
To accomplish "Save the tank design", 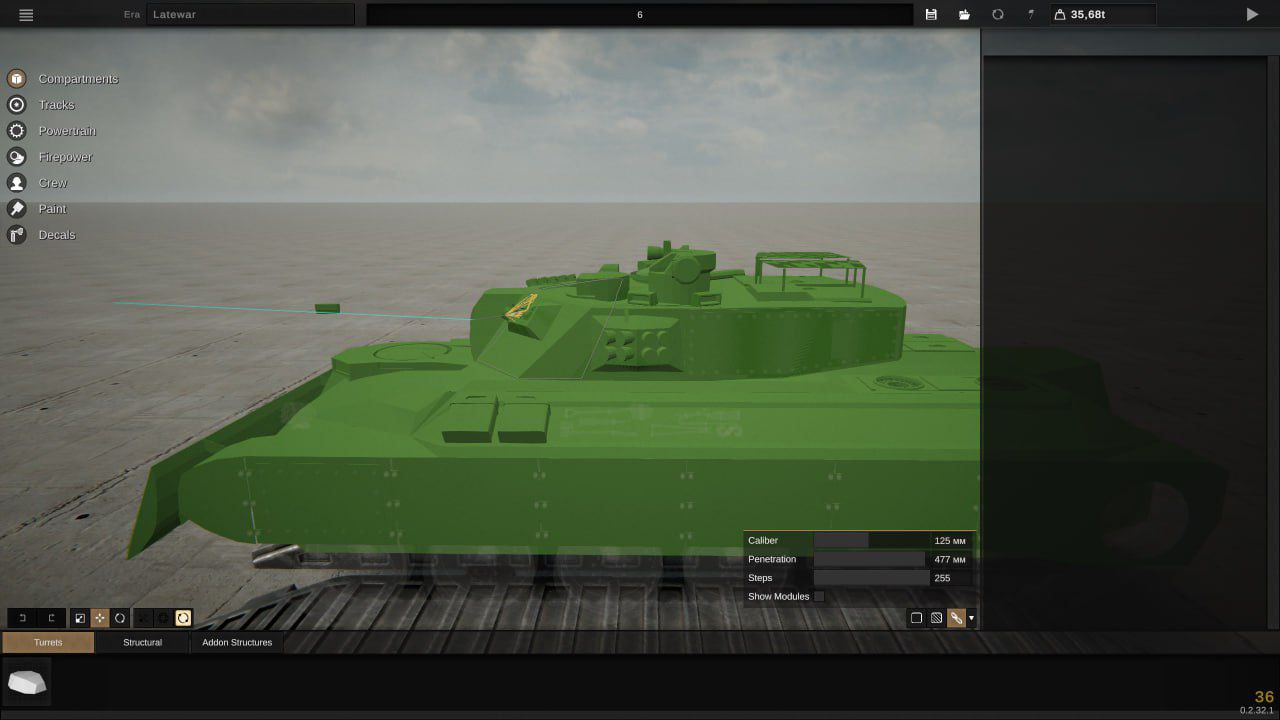I will click(x=931, y=15).
